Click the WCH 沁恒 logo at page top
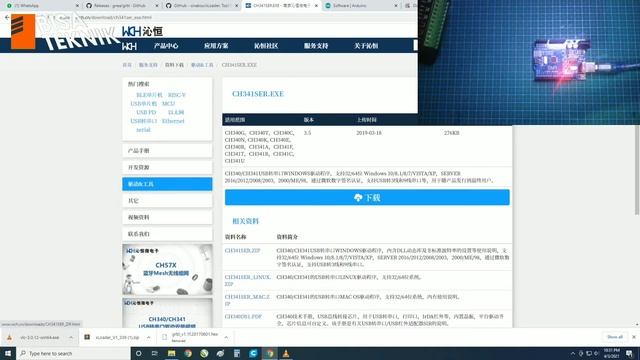Screen dimensions: 640x360 coord(142,31)
